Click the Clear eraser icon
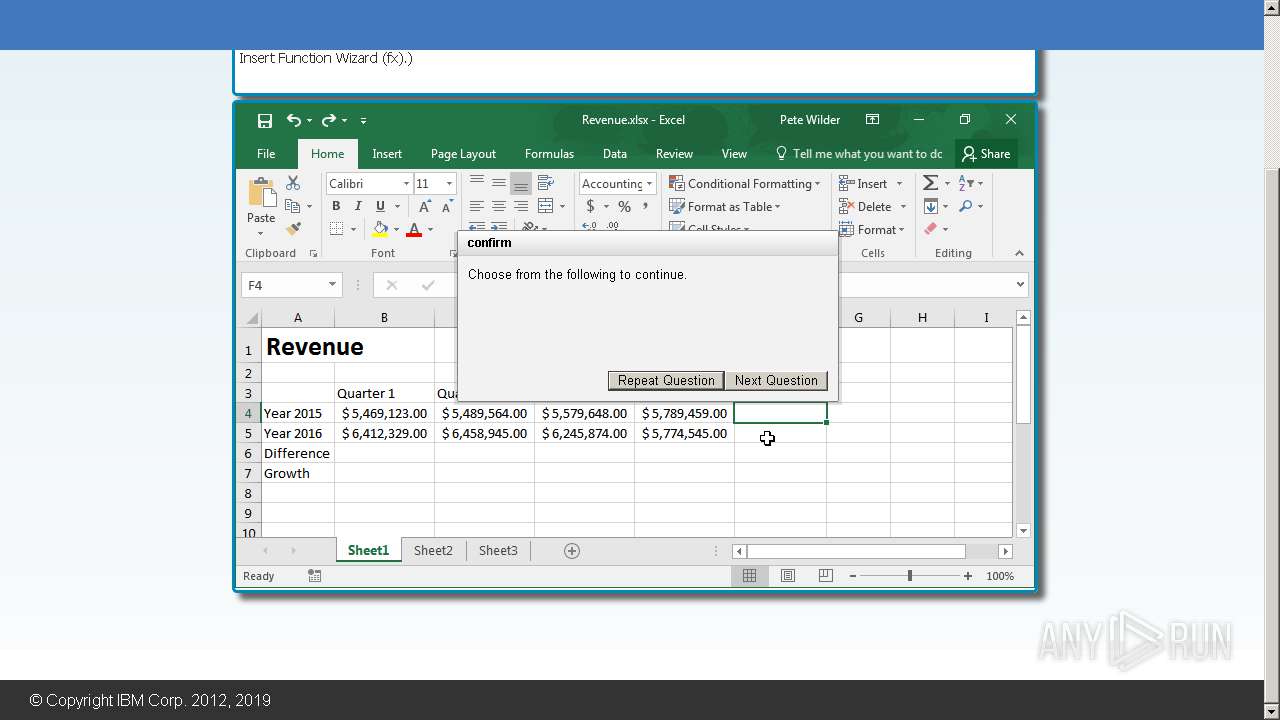 pos(930,229)
